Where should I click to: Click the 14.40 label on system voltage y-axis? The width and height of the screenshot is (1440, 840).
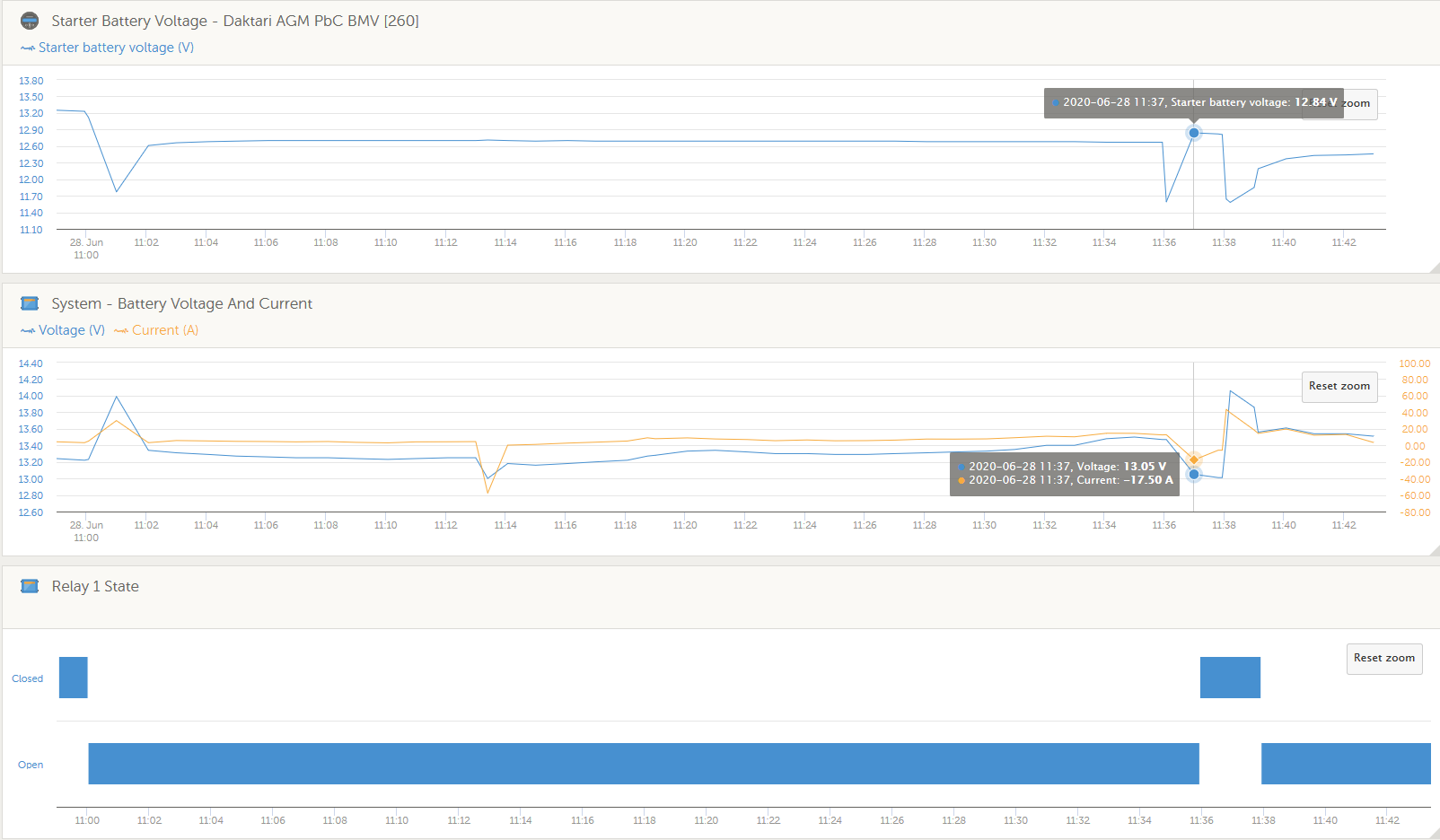tap(31, 363)
